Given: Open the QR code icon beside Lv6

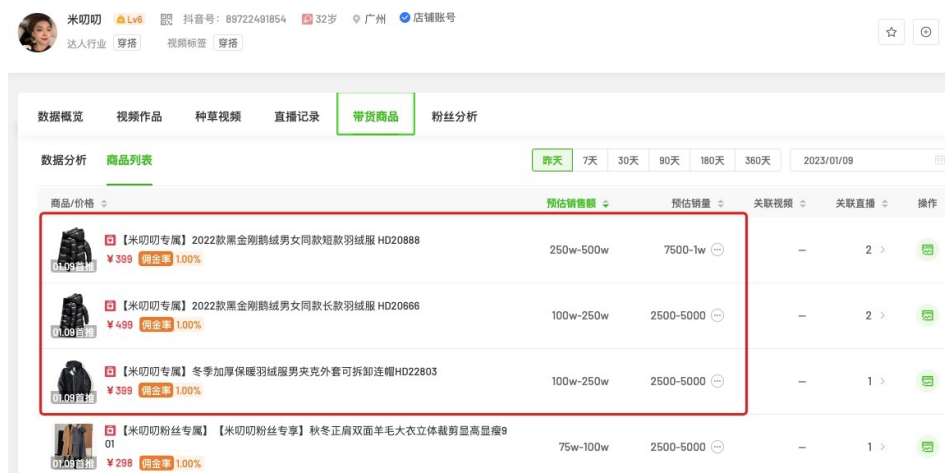Looking at the screenshot, I should coord(166,19).
